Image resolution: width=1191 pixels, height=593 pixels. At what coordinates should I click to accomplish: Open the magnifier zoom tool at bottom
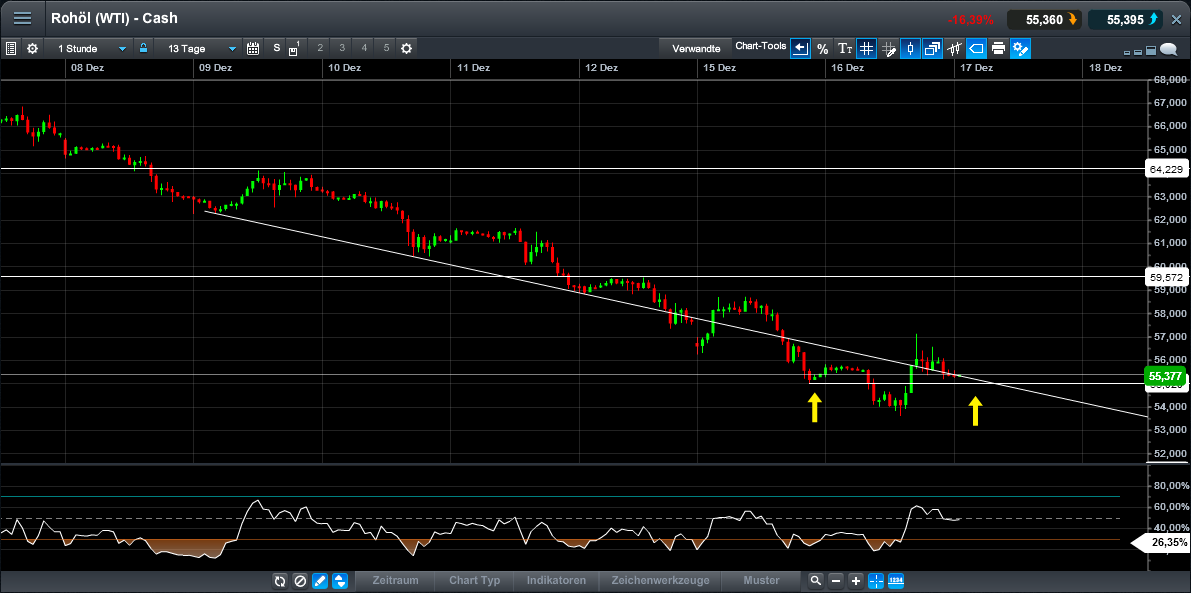coord(816,581)
